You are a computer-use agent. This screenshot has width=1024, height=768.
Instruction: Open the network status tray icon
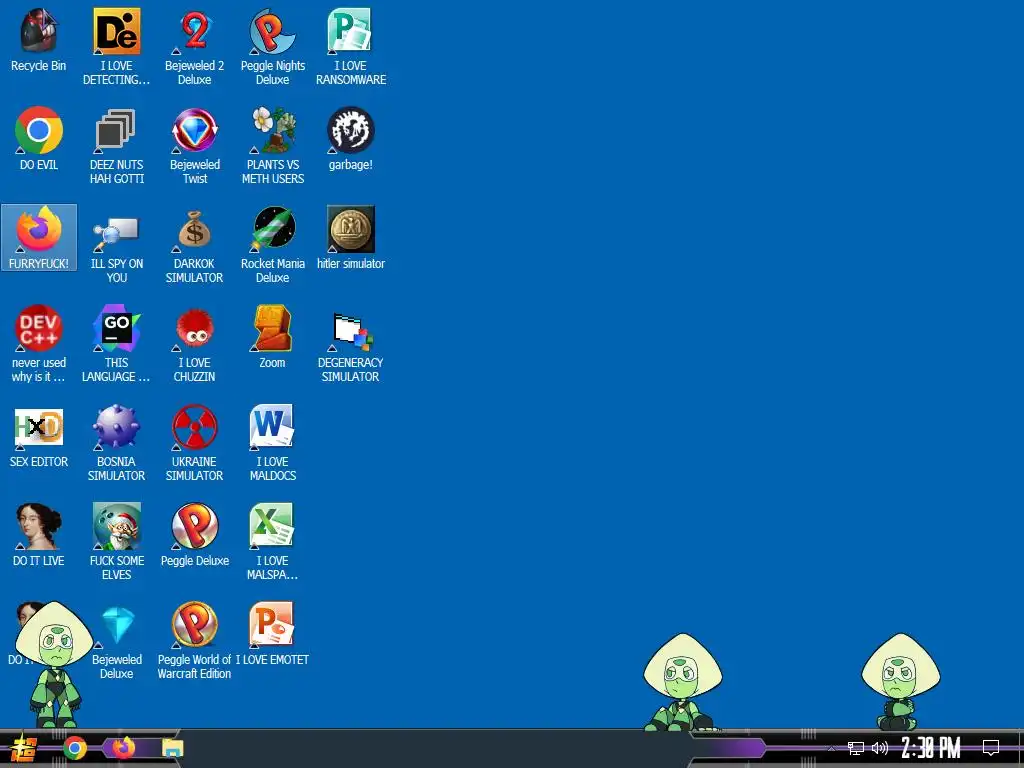(856, 748)
